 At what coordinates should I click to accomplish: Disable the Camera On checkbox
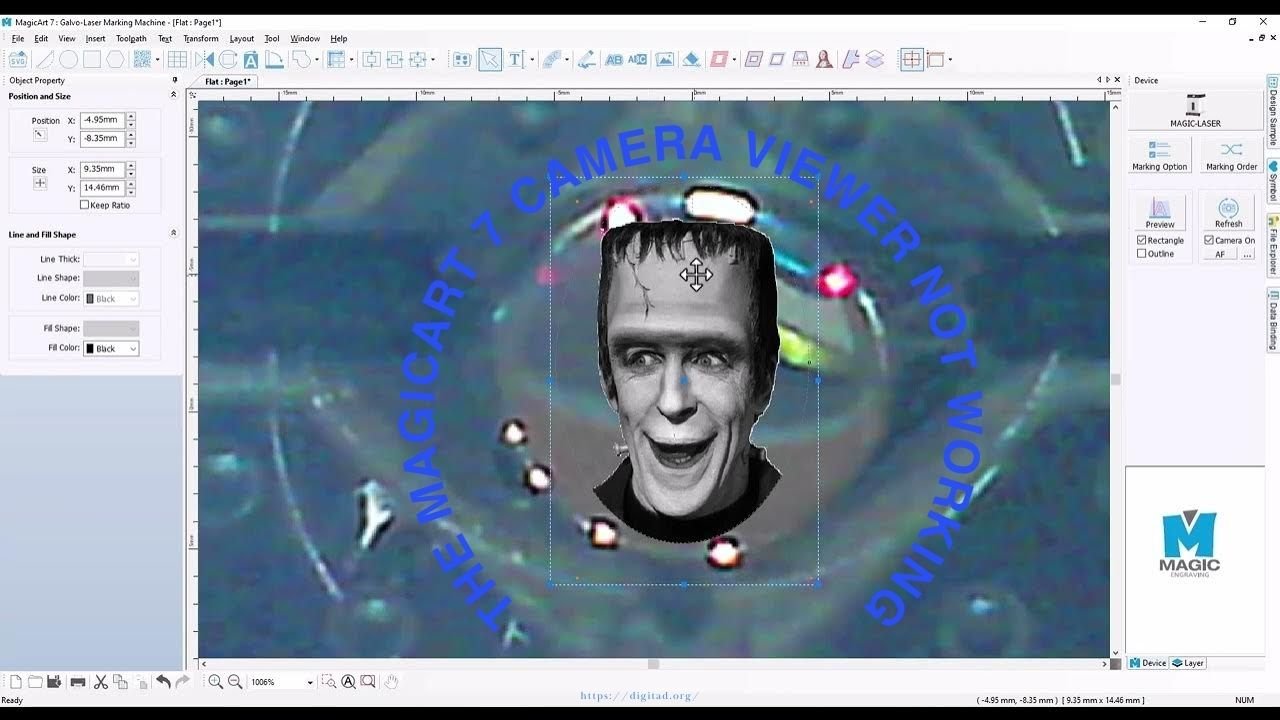(x=1209, y=240)
